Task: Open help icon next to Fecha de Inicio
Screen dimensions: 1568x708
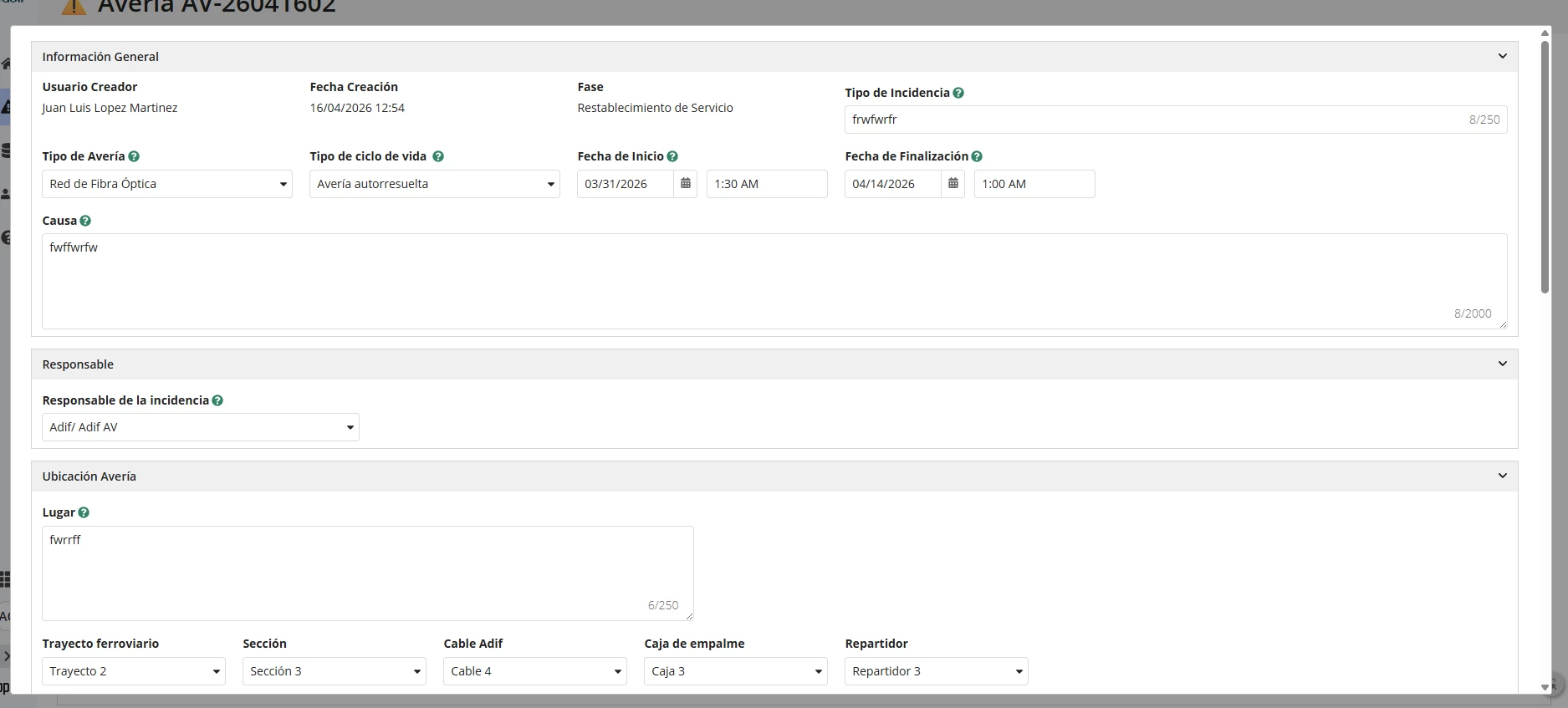Action: pos(672,156)
